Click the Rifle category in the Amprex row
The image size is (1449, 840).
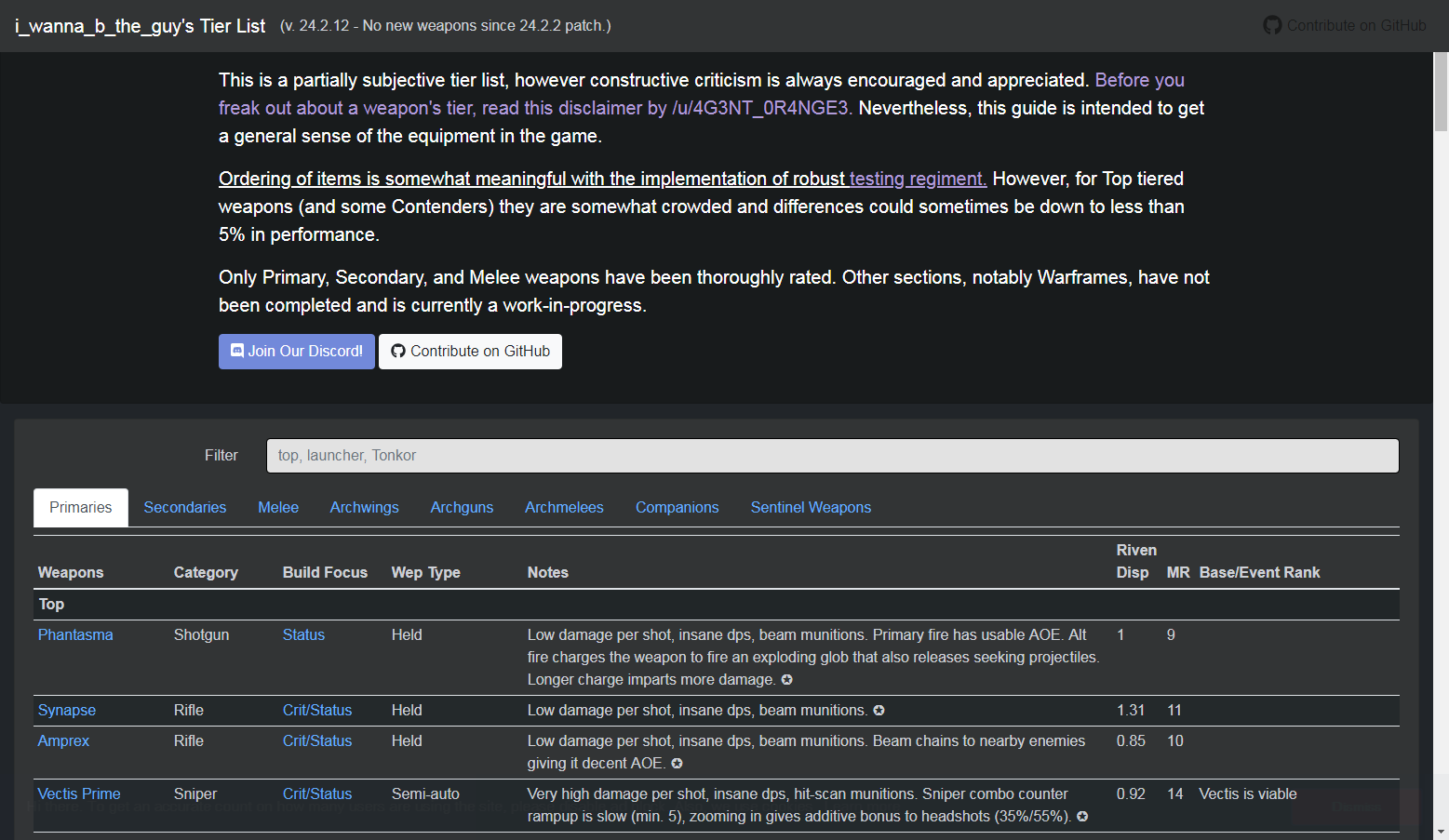189,741
